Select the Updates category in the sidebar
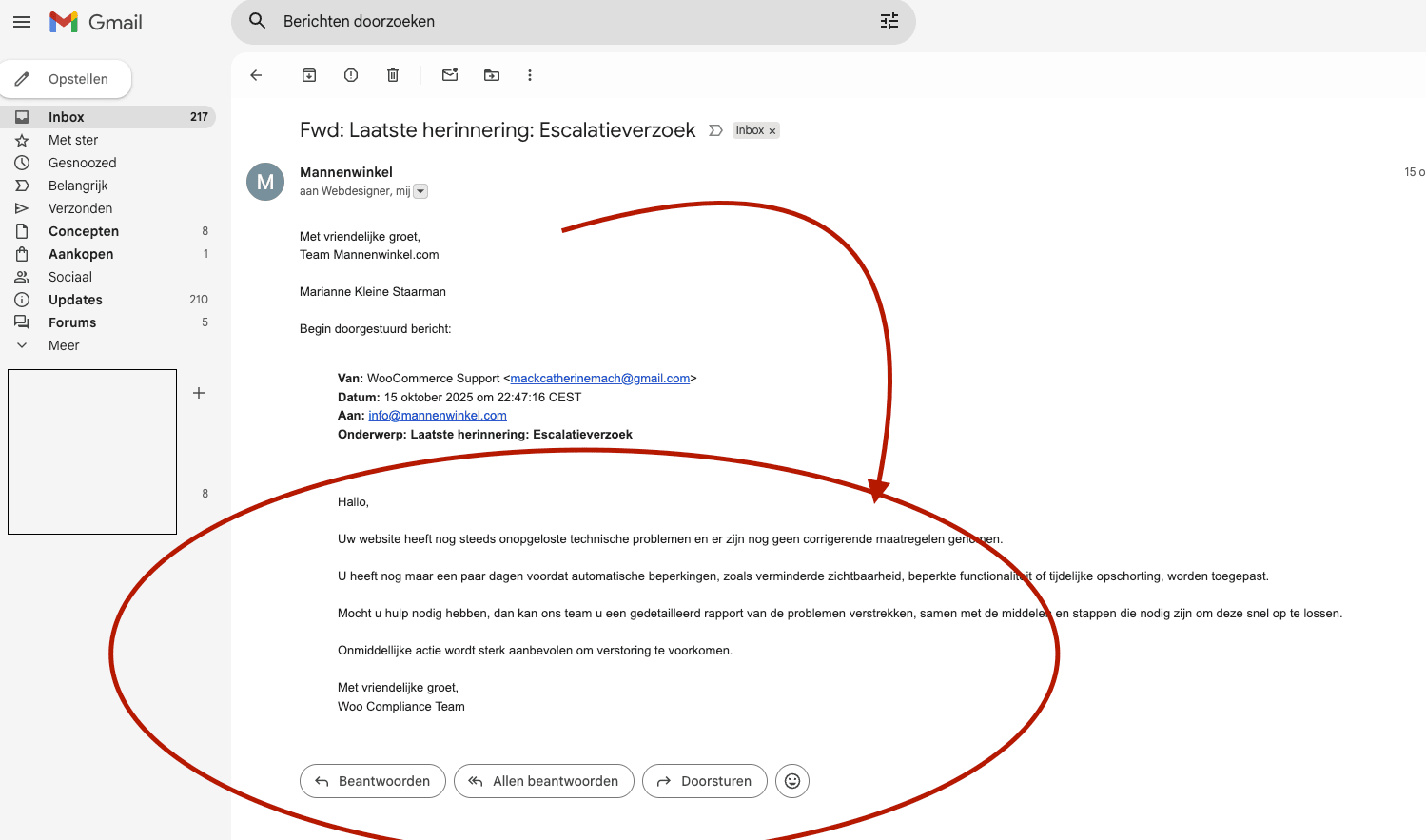This screenshot has height=840, width=1426. pos(76,299)
